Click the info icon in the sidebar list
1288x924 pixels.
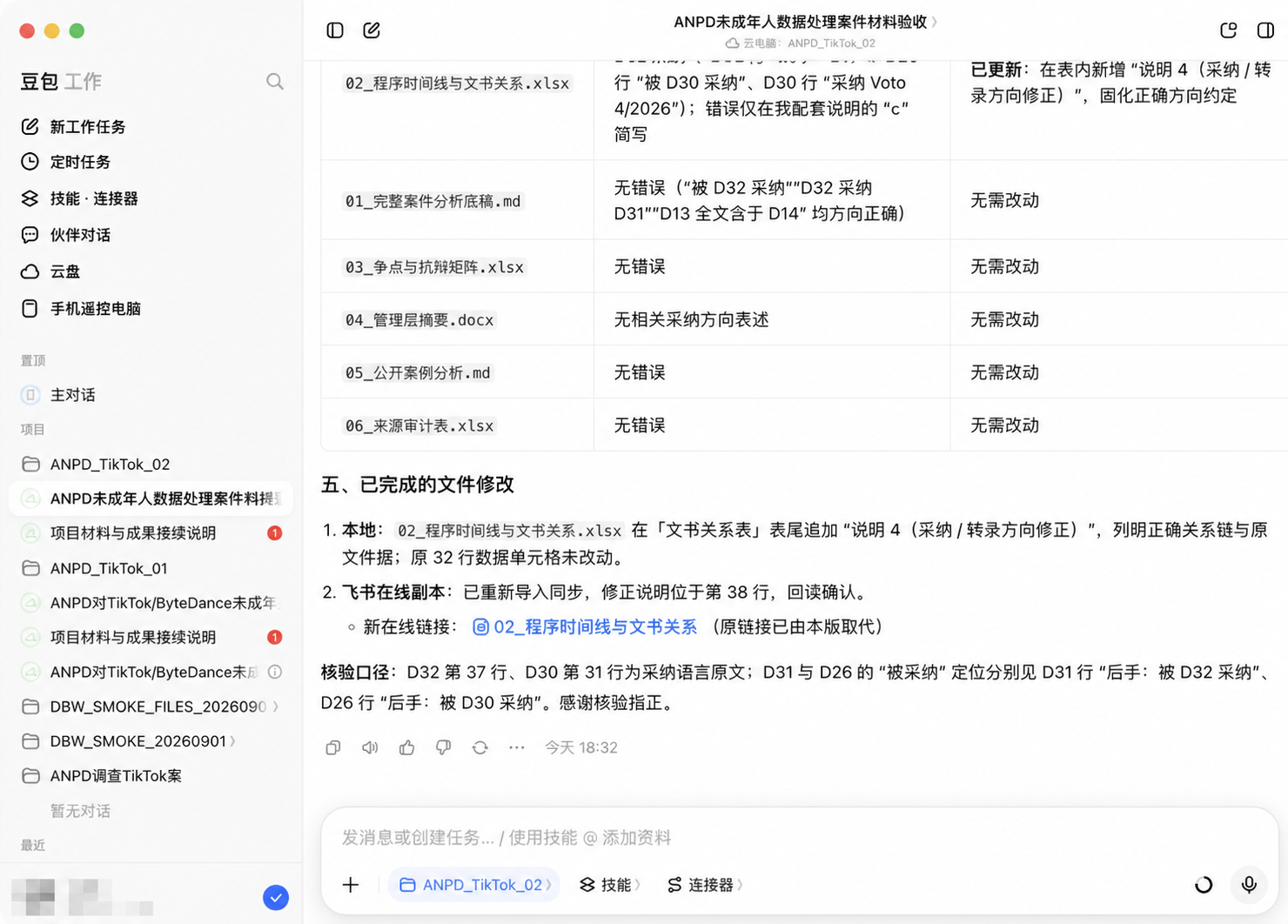[x=275, y=672]
